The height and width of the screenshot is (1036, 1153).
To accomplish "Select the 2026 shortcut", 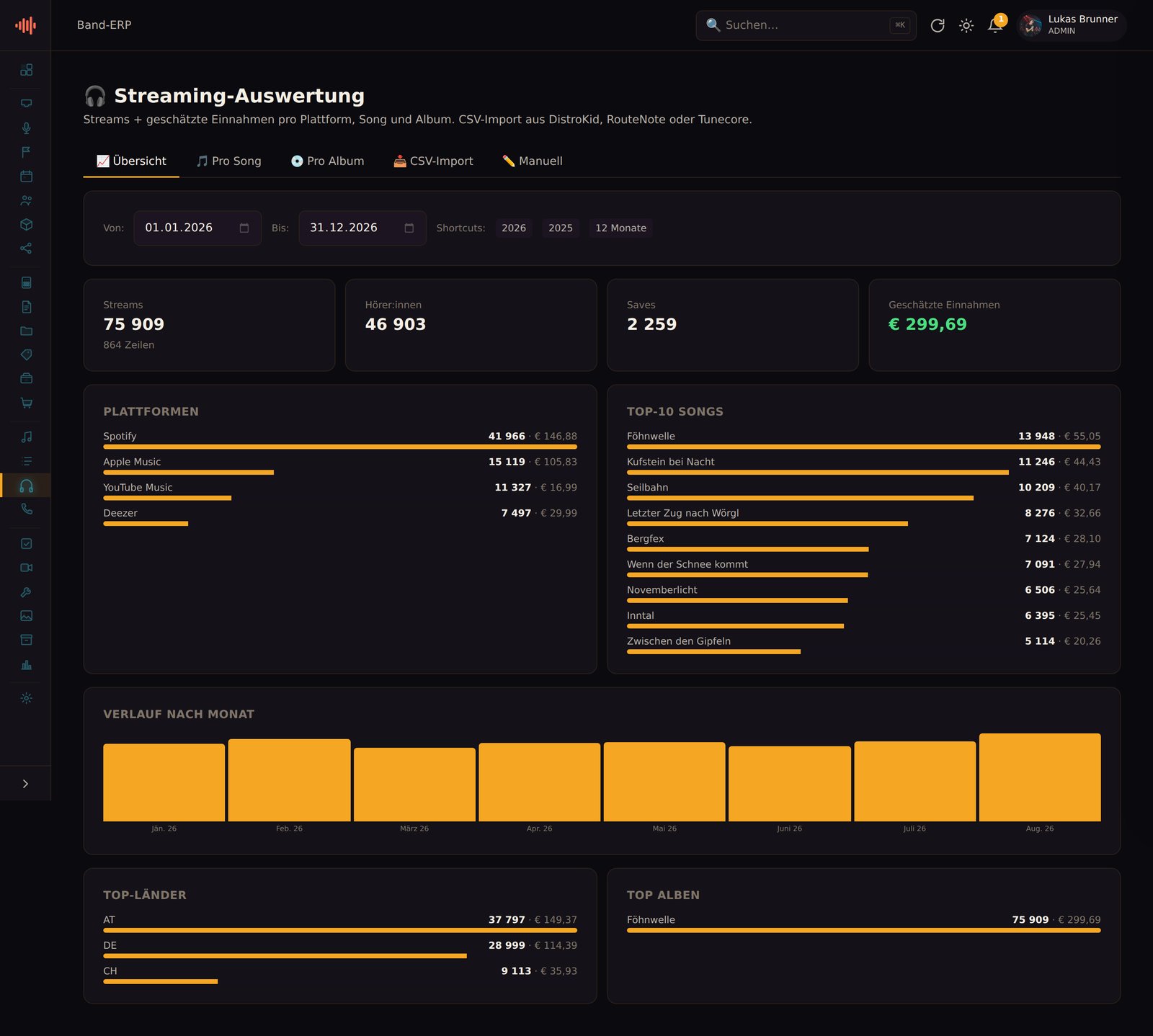I will click(x=514, y=228).
